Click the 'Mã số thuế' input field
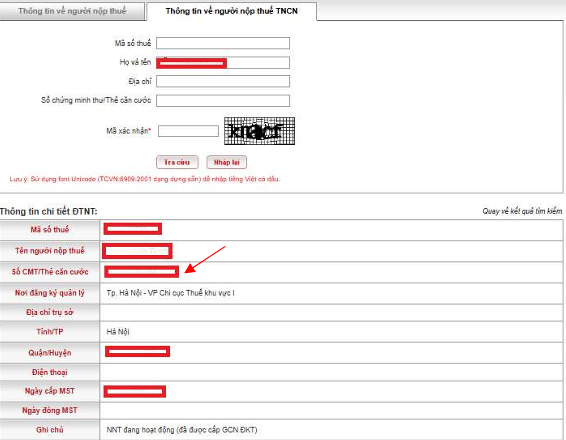Image resolution: width=566 pixels, height=440 pixels. tap(223, 43)
